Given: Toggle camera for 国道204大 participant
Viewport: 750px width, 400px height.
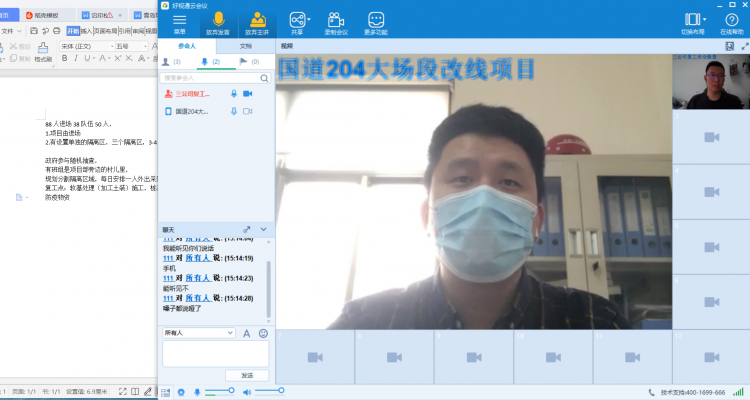Looking at the screenshot, I should [247, 111].
